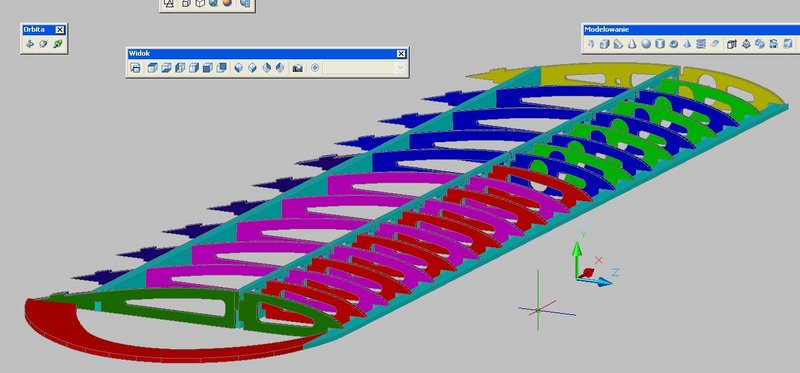Image resolution: width=800 pixels, height=373 pixels.
Task: Set SE Isometric view in Widok toolbar
Action: coord(253,68)
